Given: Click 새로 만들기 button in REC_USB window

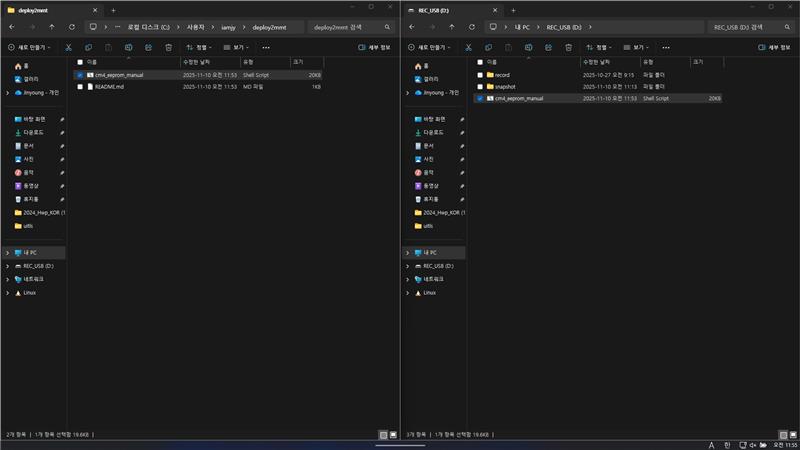Looking at the screenshot, I should pyautogui.click(x=430, y=47).
